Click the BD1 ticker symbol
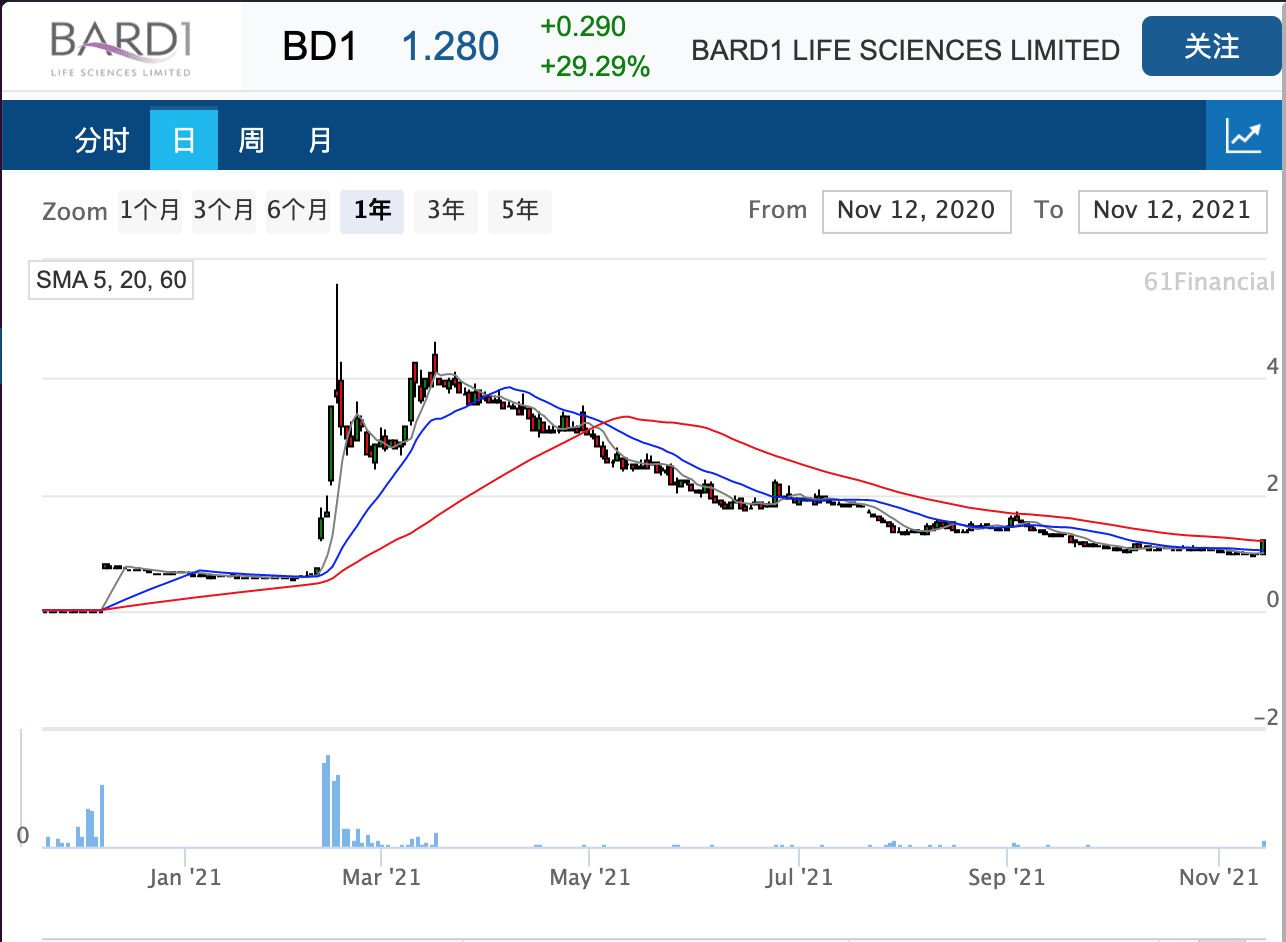 pos(320,47)
